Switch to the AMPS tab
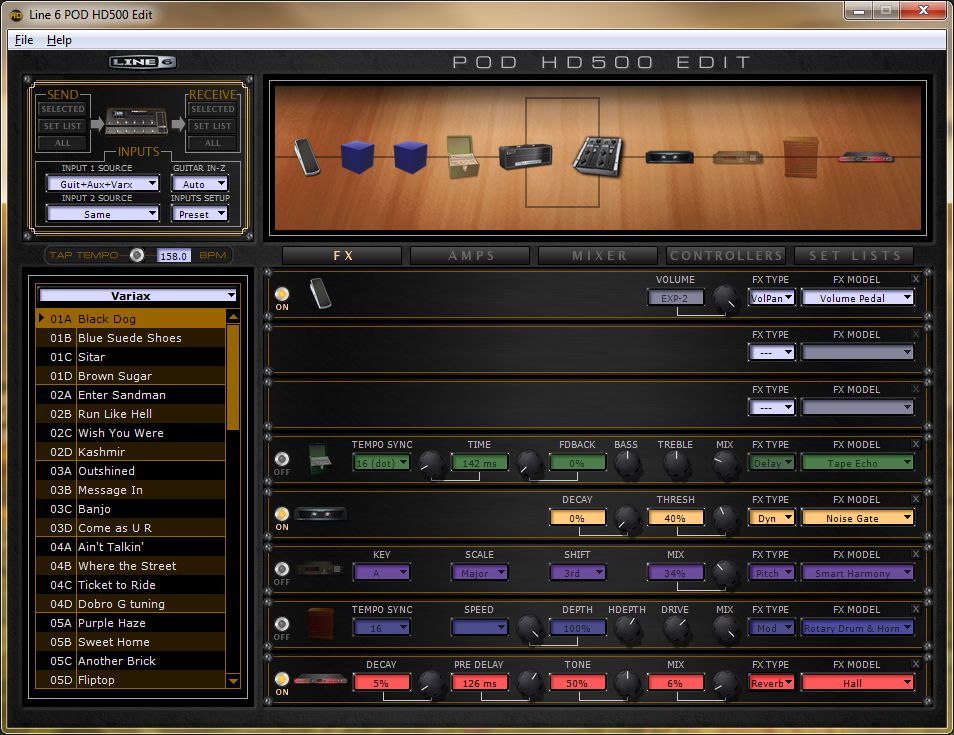954x735 pixels. point(470,256)
